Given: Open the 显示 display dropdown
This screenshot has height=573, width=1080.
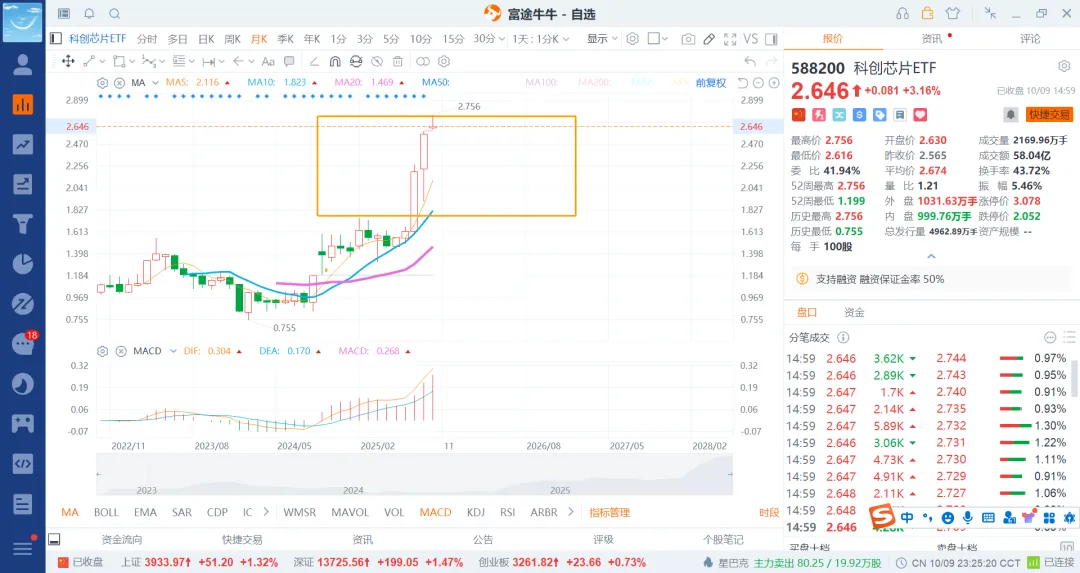Looking at the screenshot, I should (602, 39).
